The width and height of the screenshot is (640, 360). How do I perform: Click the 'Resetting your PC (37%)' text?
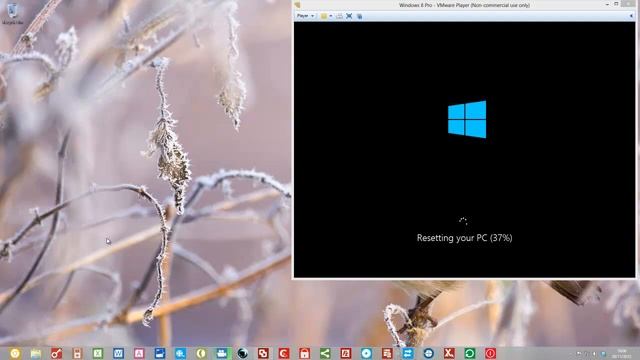point(464,238)
